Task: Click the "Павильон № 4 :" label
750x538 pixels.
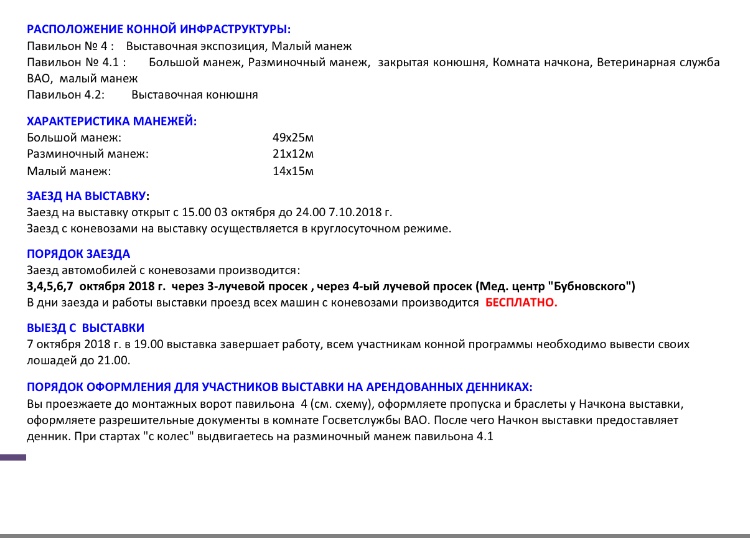Action: tap(70, 47)
